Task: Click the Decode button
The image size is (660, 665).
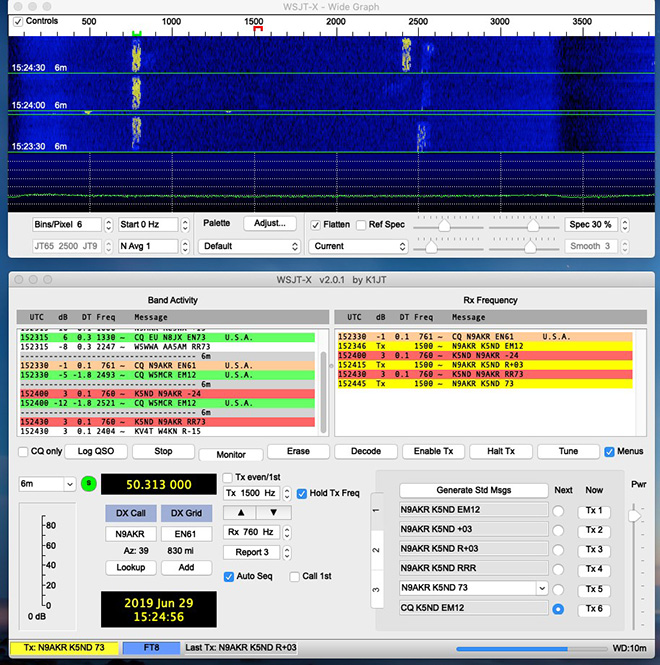Action: tap(366, 451)
